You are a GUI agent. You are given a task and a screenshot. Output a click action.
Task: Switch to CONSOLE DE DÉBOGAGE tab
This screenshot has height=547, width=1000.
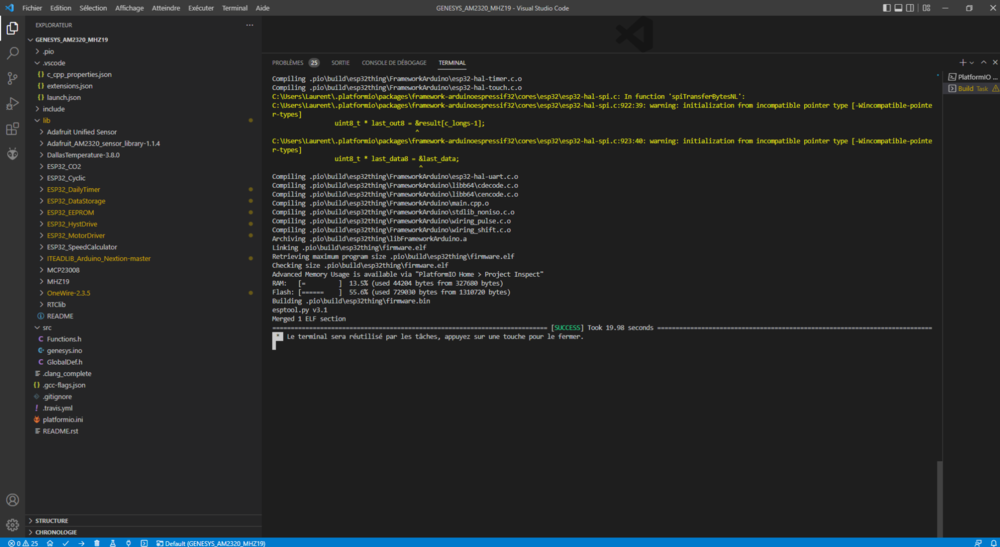pos(394,62)
